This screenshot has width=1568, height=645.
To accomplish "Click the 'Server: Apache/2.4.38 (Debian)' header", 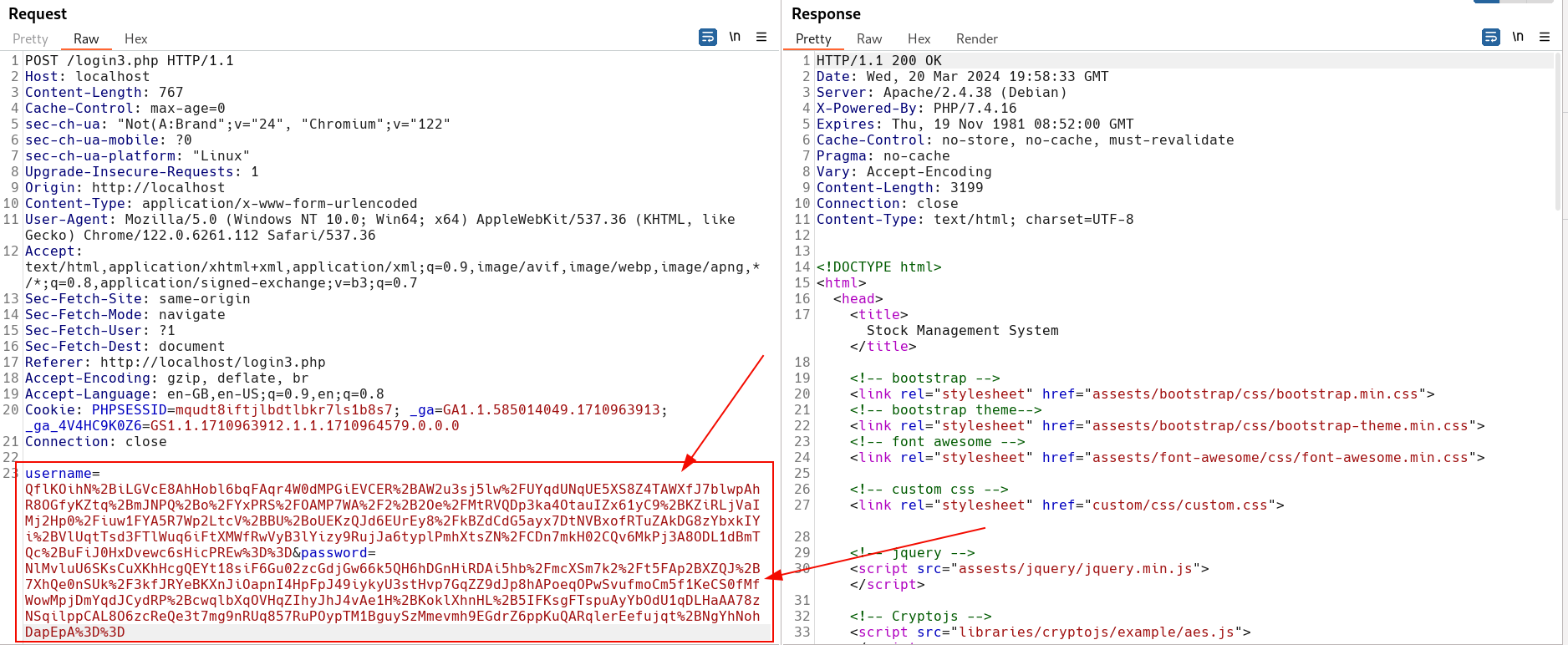I will pos(942,93).
